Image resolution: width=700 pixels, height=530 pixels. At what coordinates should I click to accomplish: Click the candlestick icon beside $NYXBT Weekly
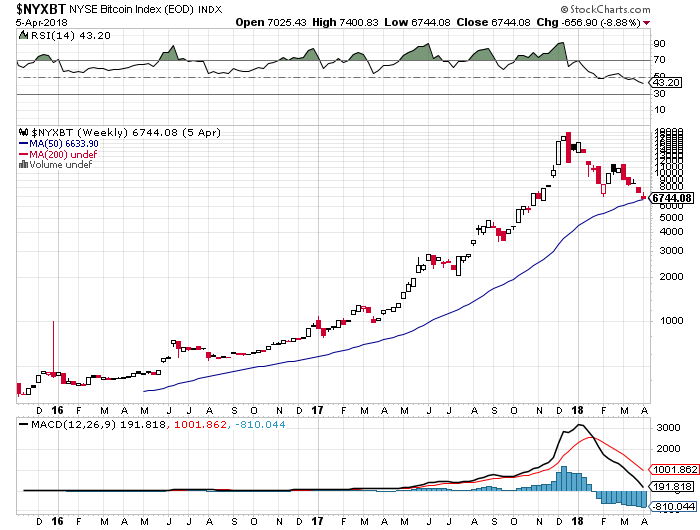click(23, 133)
